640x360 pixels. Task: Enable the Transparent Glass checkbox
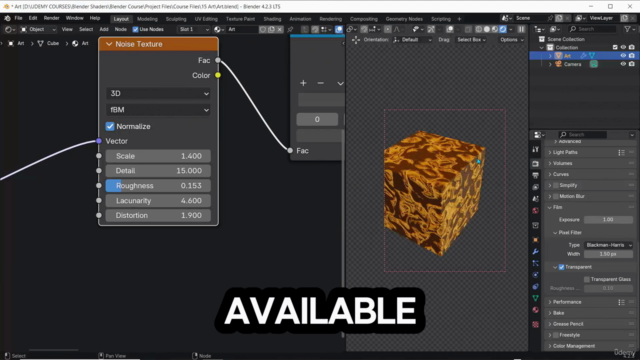click(587, 279)
